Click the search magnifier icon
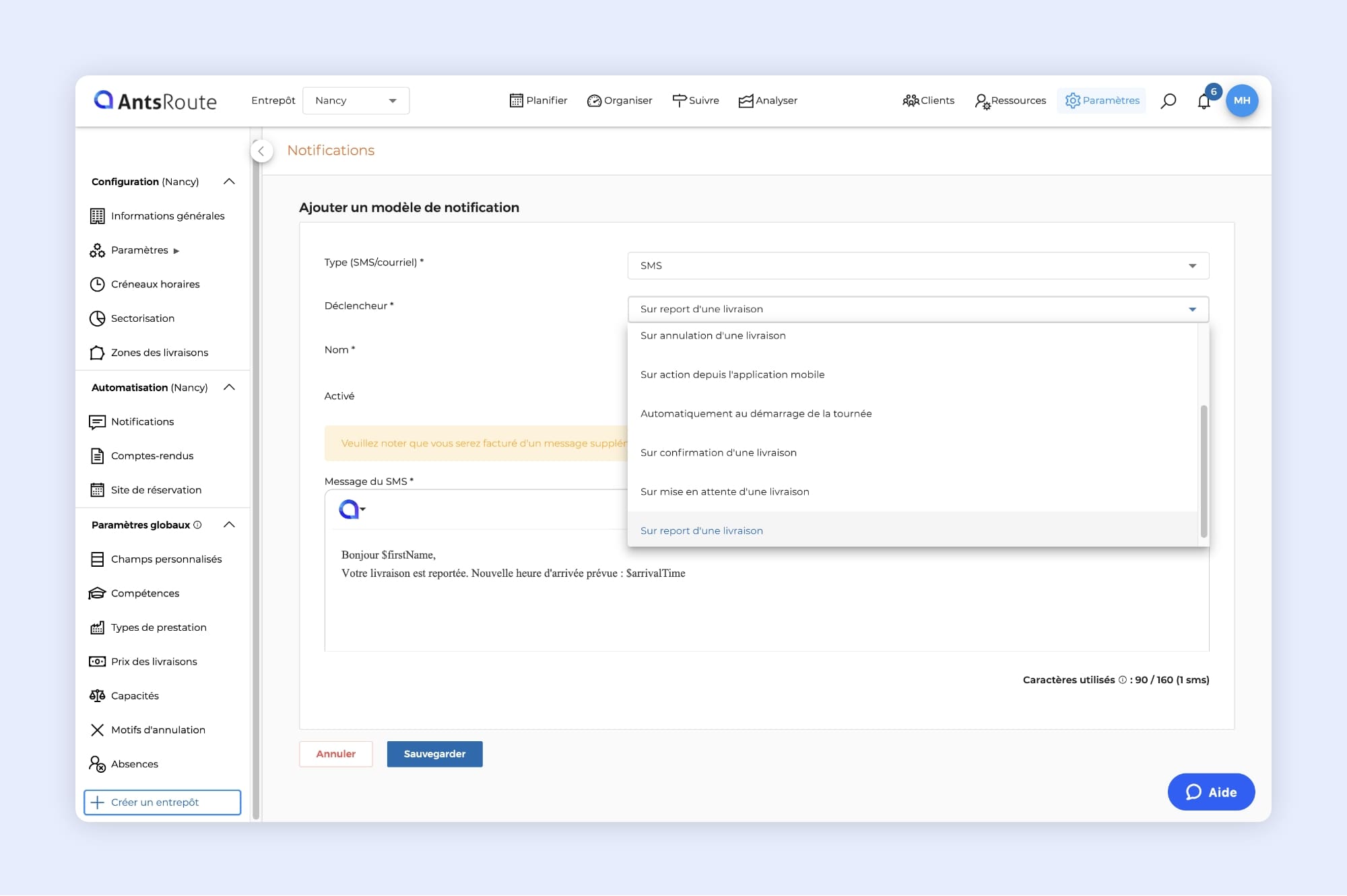Screen dimensions: 1347x896 (x=1169, y=101)
